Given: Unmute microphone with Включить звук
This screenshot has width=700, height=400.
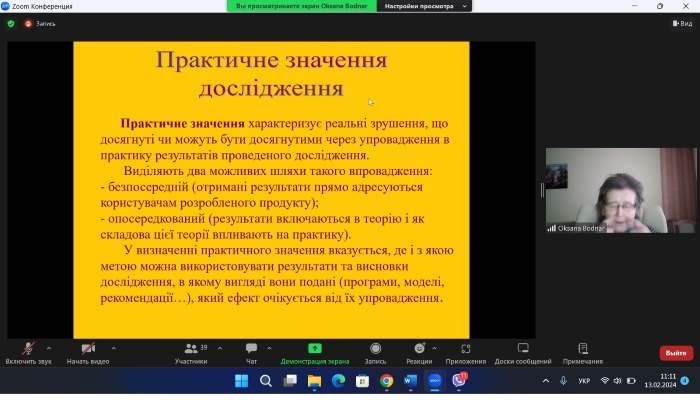Looking at the screenshot, I should (x=27, y=349).
